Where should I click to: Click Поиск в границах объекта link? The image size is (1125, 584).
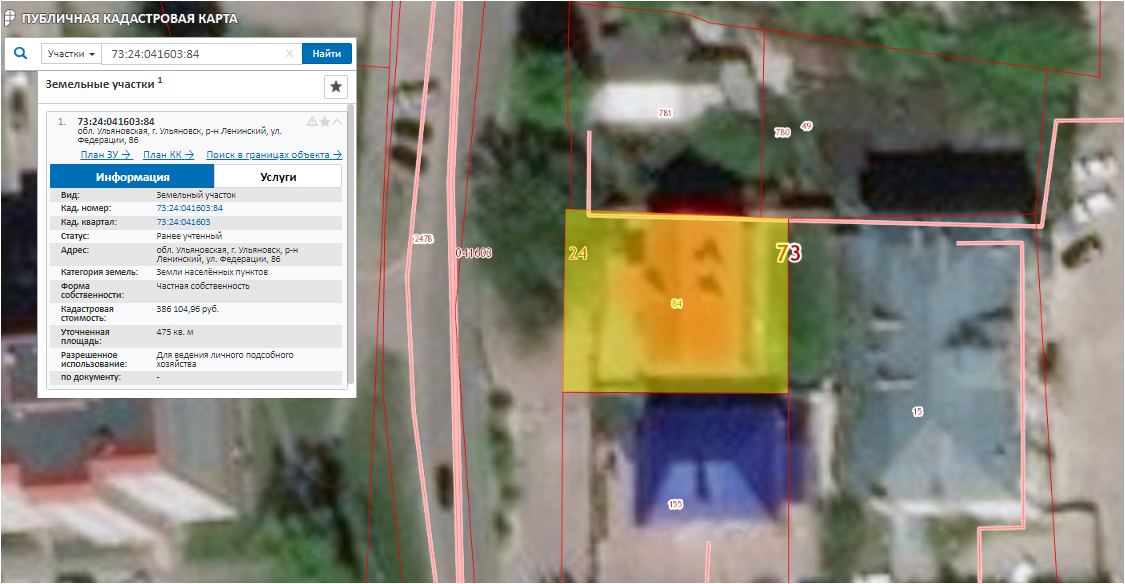pyautogui.click(x=274, y=155)
